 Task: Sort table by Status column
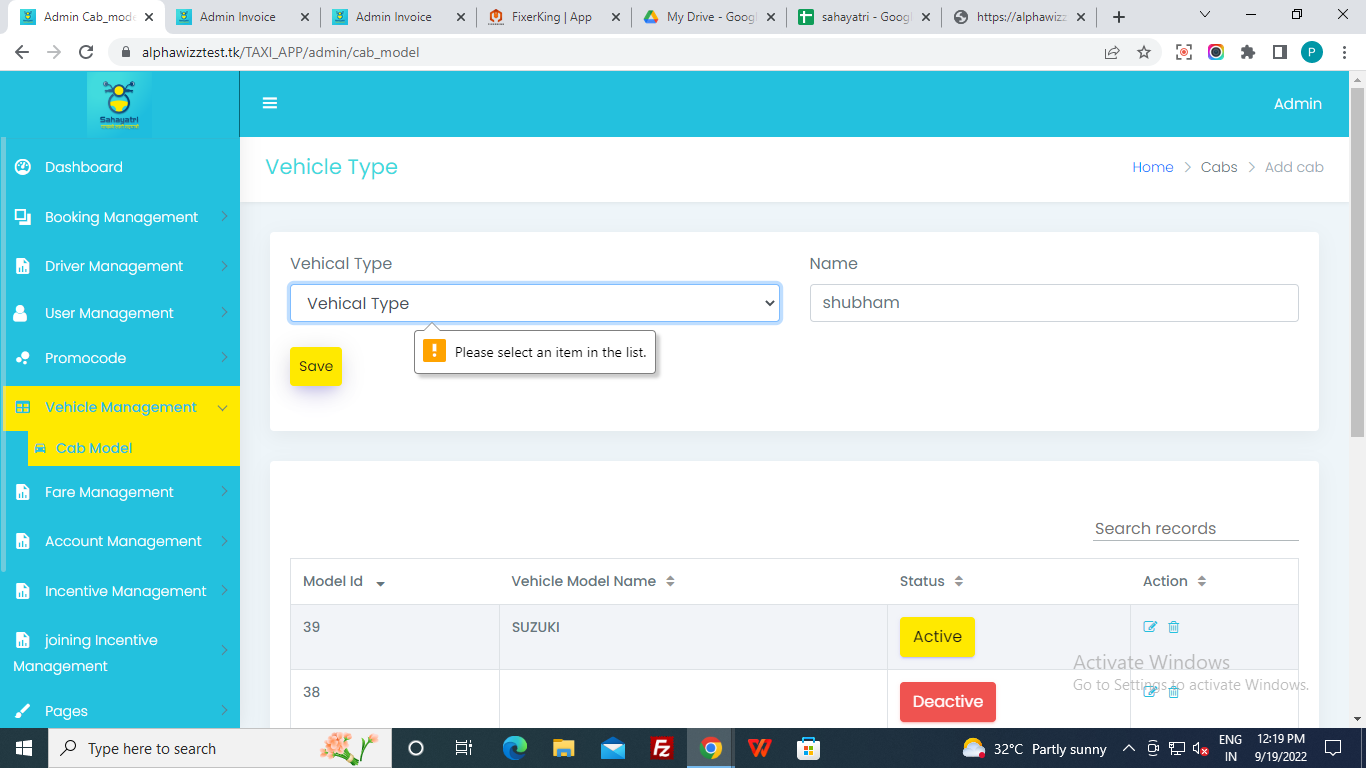[x=1009, y=581]
